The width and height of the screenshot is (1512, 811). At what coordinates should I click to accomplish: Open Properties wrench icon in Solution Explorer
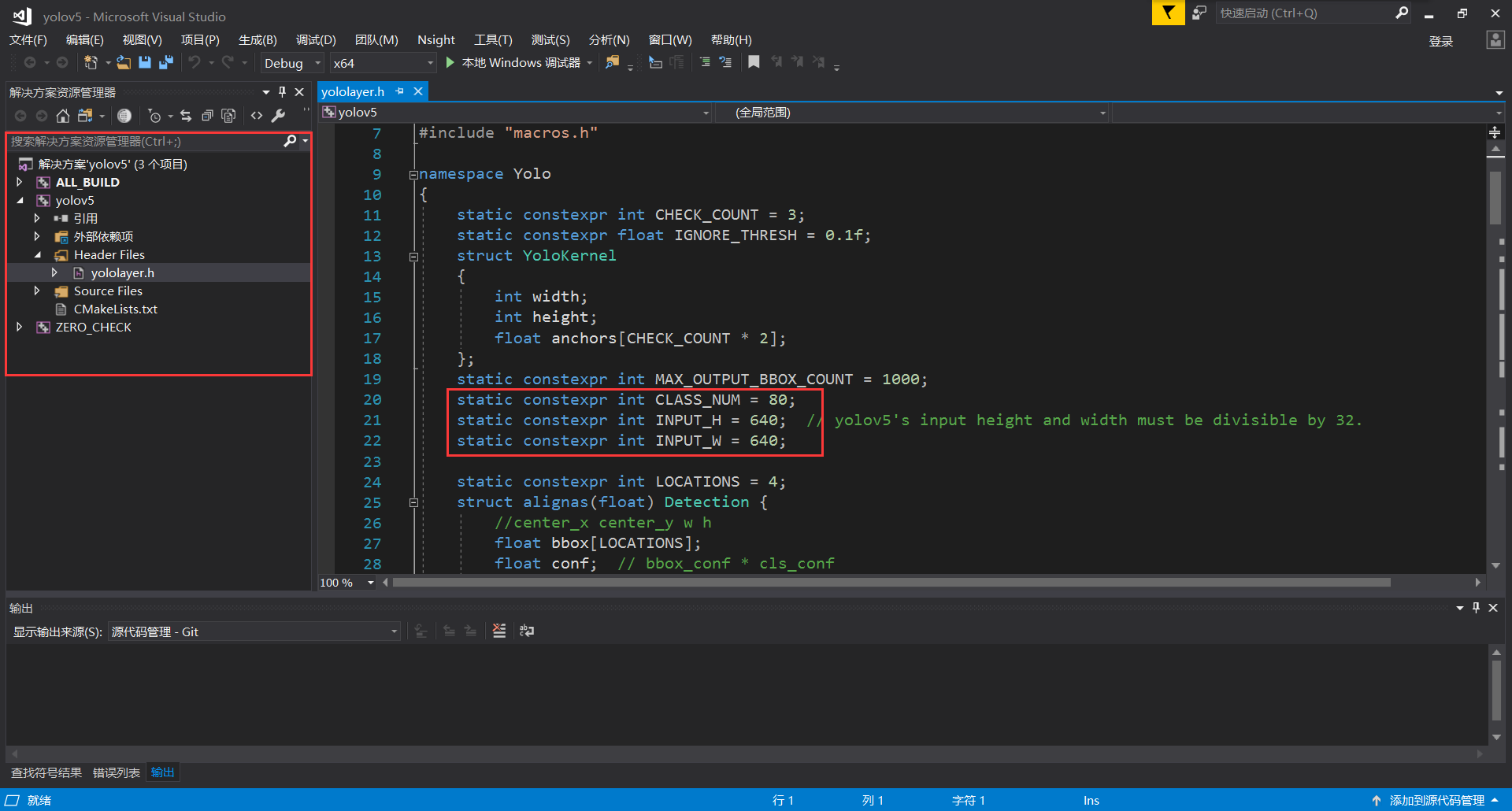click(278, 117)
